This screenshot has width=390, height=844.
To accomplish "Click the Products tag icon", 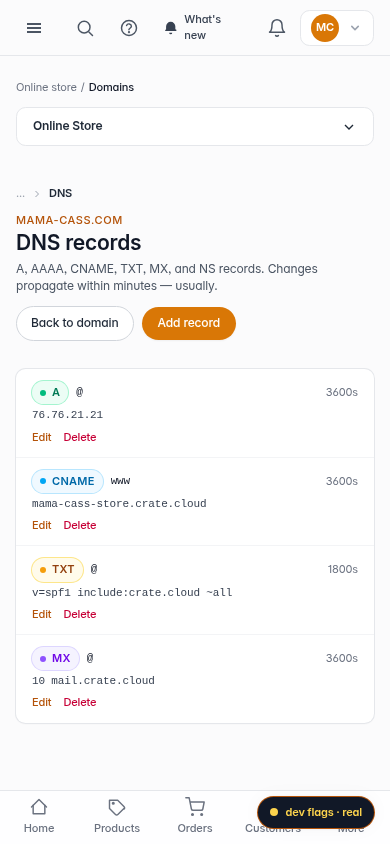I will pos(117,807).
